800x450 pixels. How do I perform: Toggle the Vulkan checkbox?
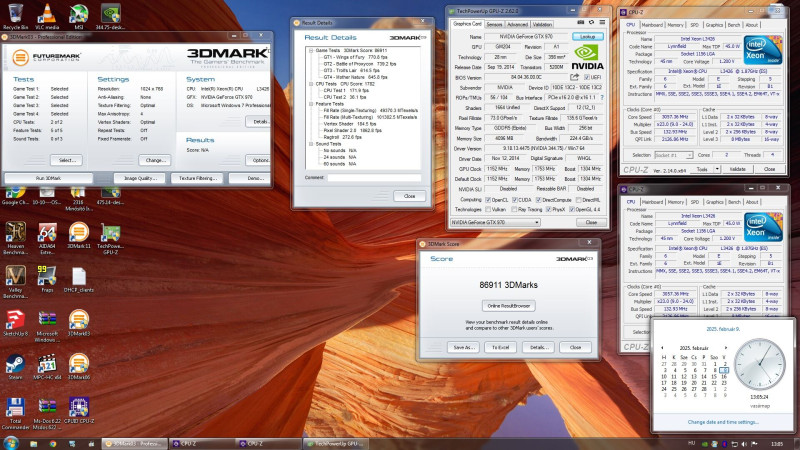488,209
